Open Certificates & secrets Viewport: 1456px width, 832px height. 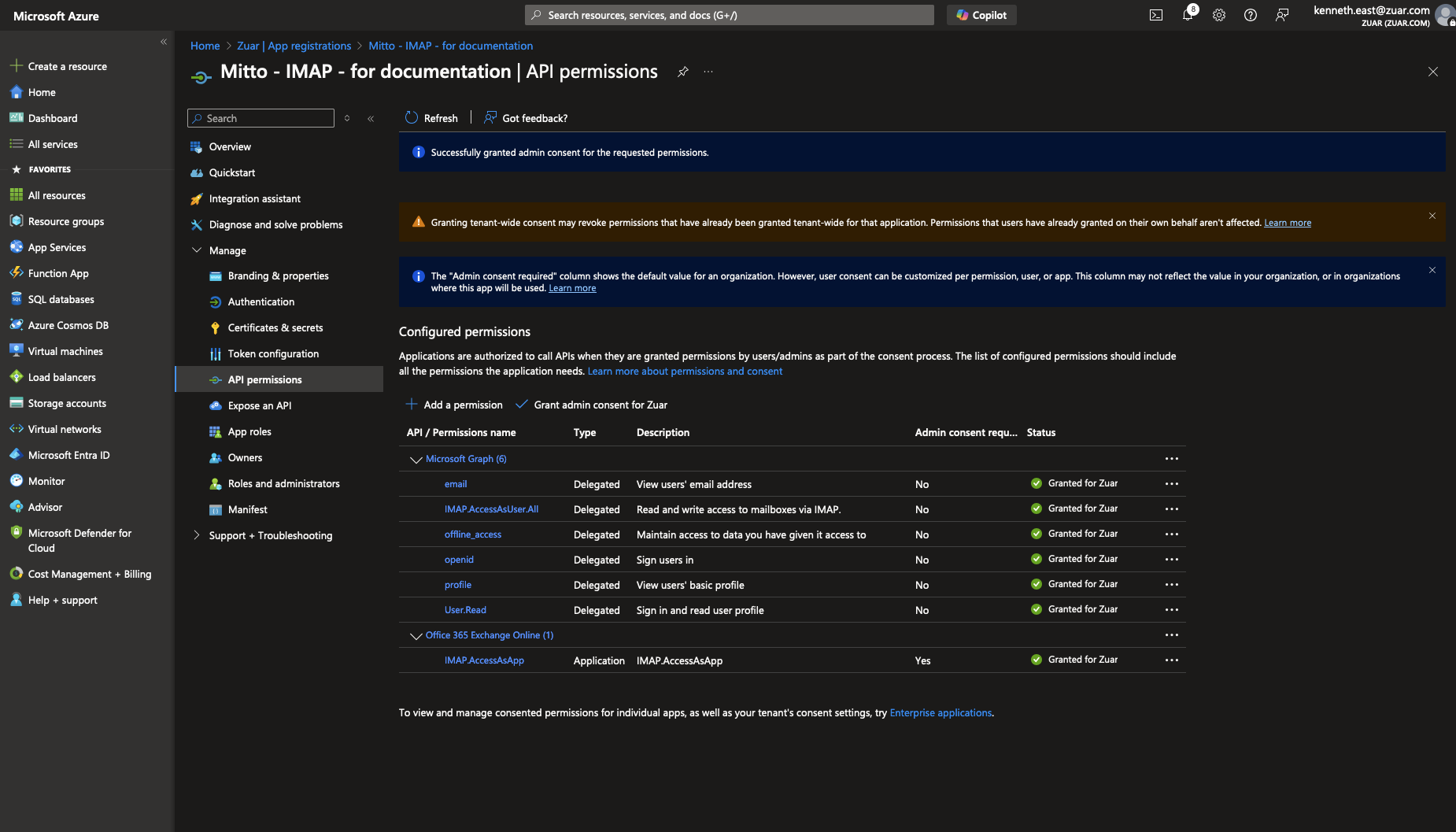click(x=275, y=327)
